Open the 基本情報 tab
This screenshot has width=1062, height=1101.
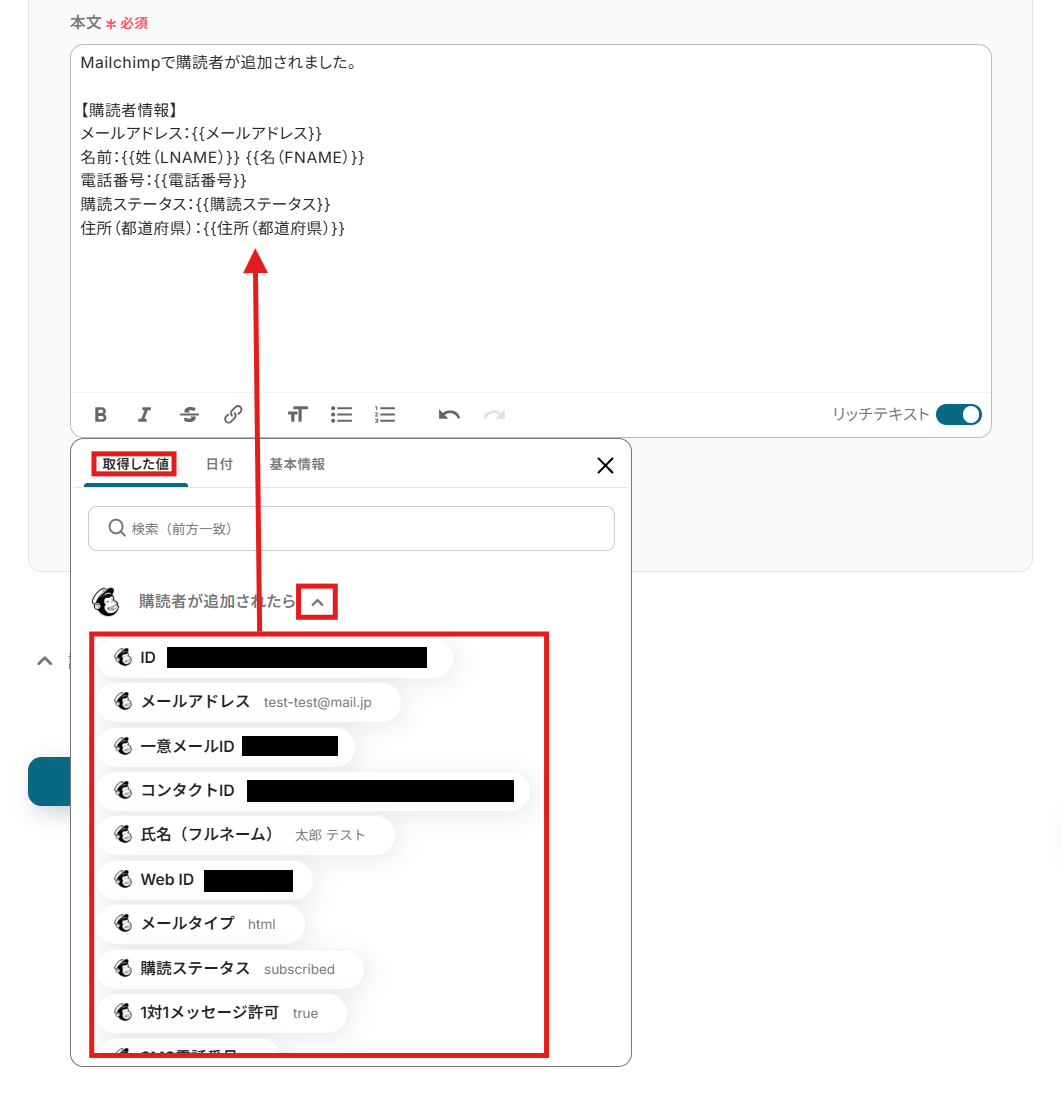(297, 464)
